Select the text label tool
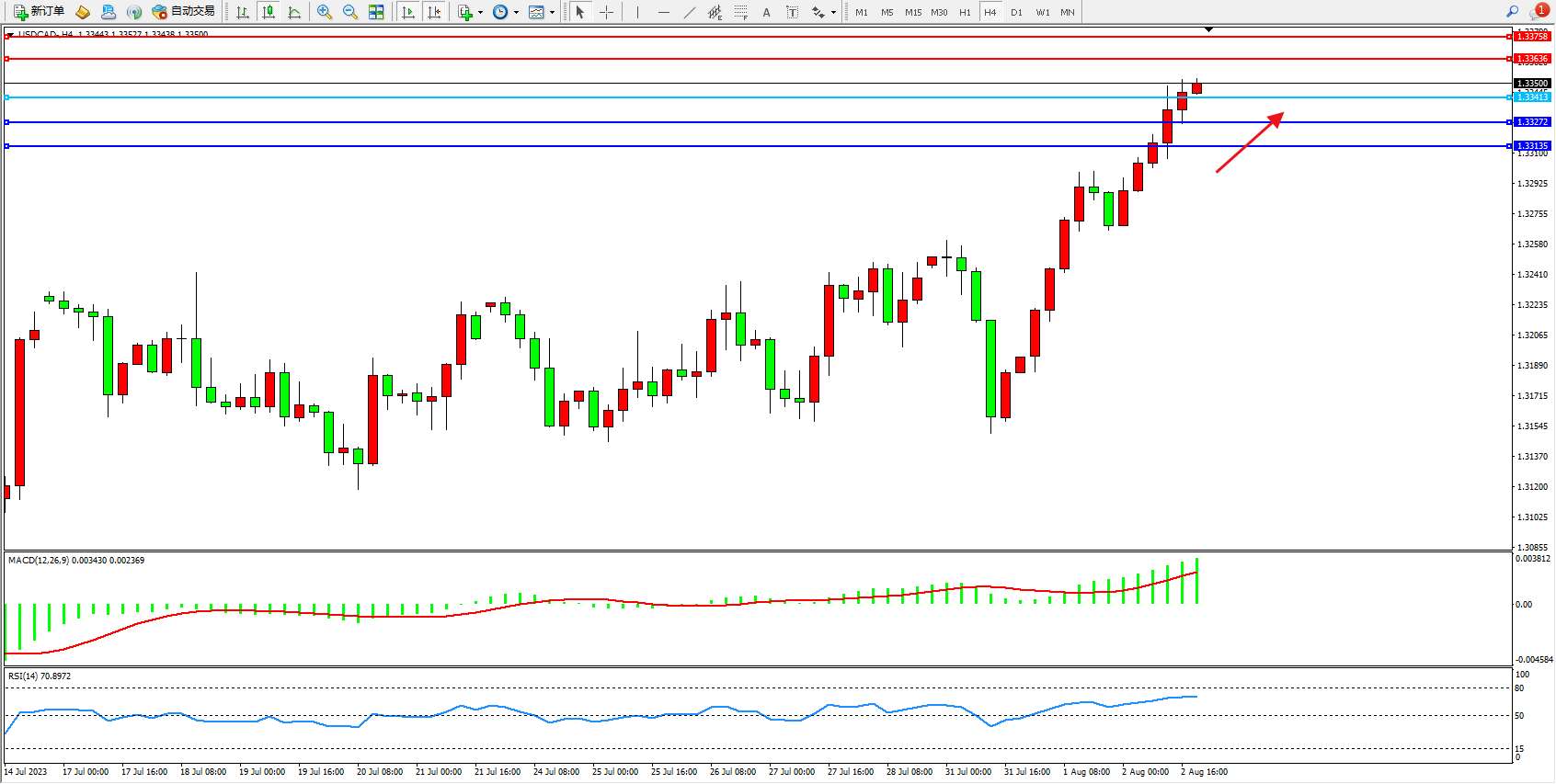 coord(792,12)
